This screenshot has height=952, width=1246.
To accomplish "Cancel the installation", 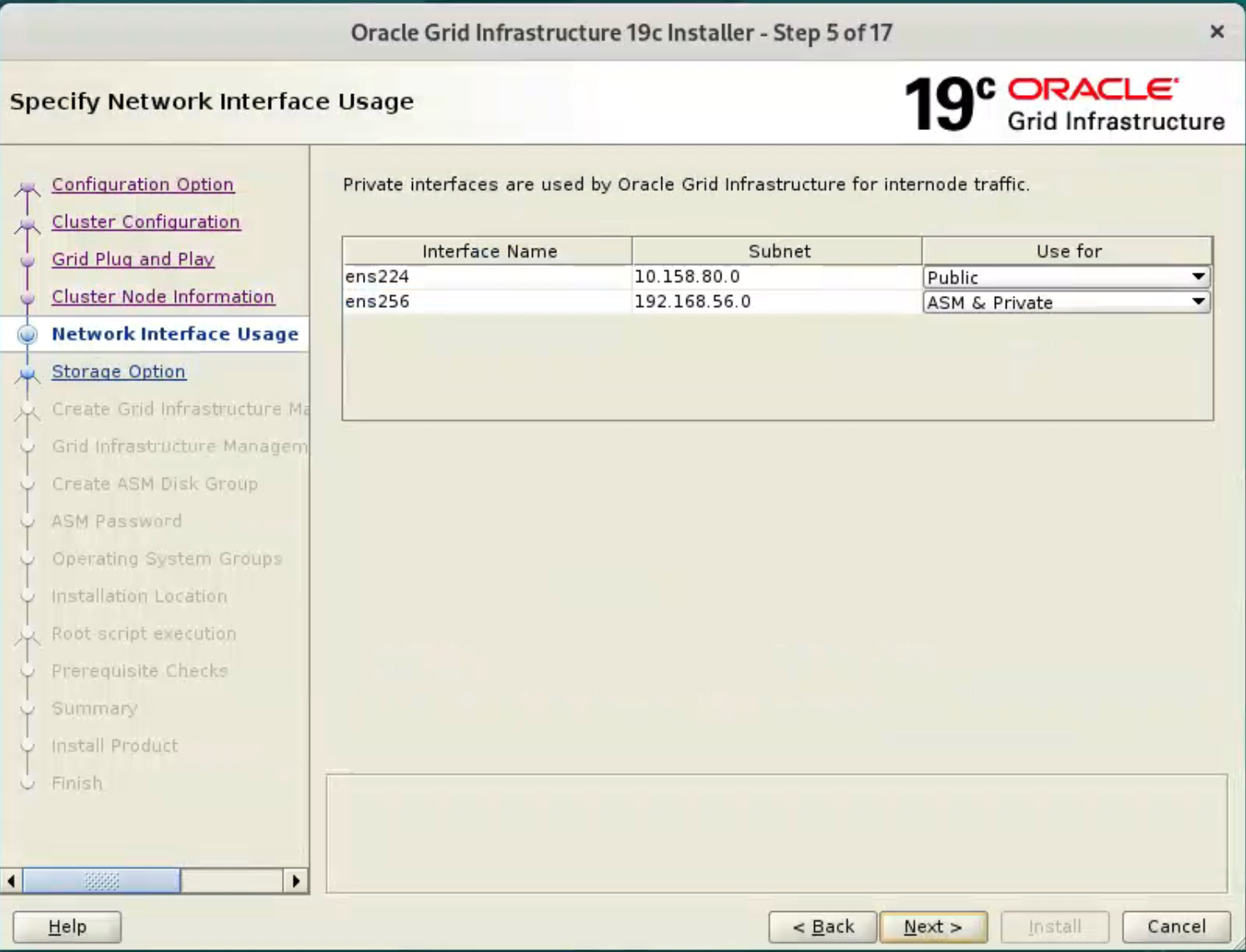I will point(1176,927).
